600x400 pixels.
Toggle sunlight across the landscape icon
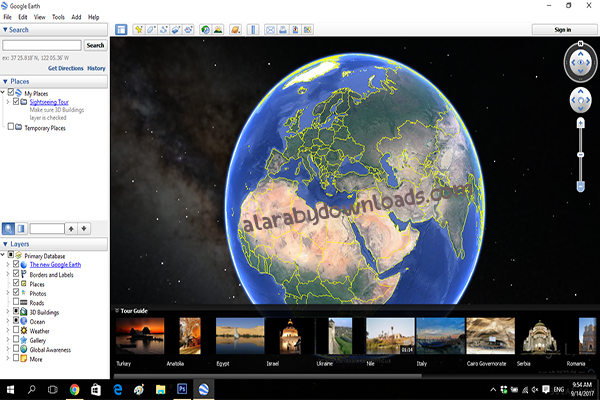click(x=218, y=29)
